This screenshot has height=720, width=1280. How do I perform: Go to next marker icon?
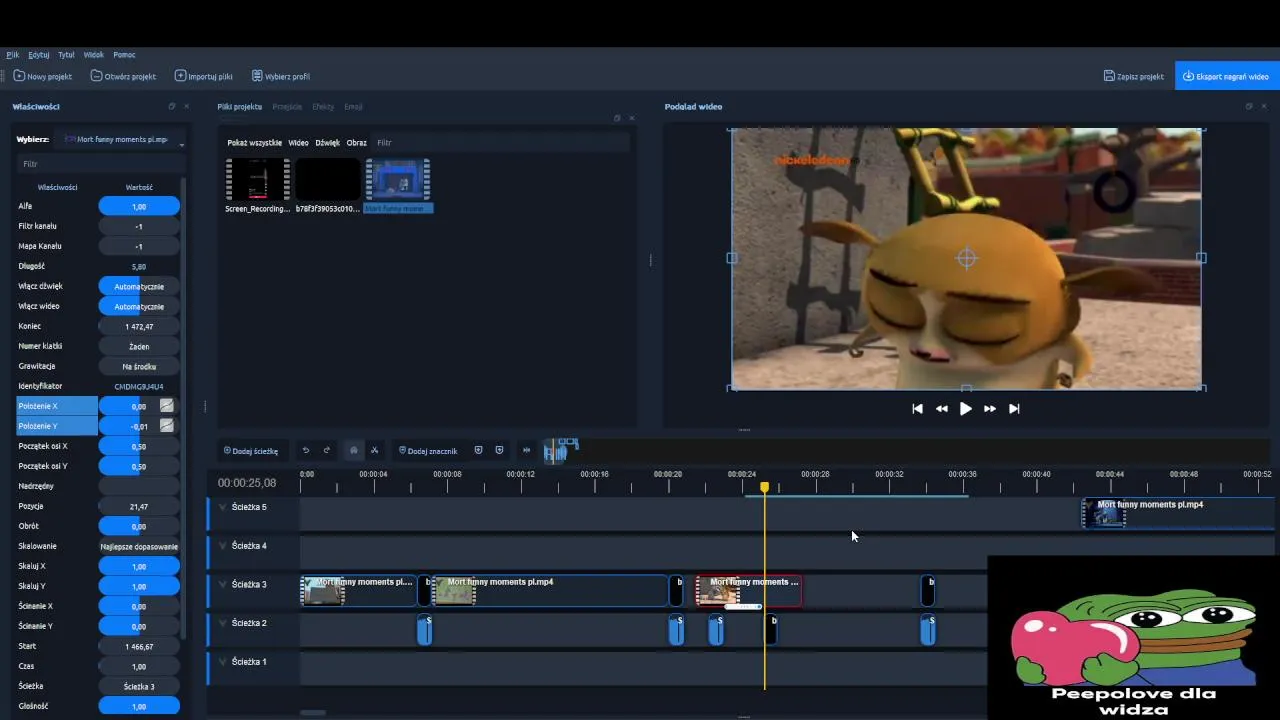(x=499, y=450)
